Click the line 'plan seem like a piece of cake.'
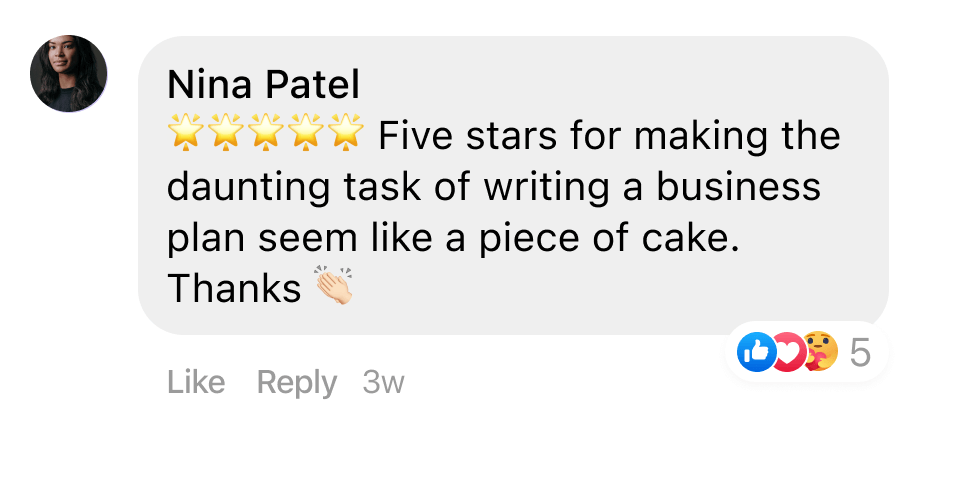This screenshot has width=970, height=487. click(453, 237)
